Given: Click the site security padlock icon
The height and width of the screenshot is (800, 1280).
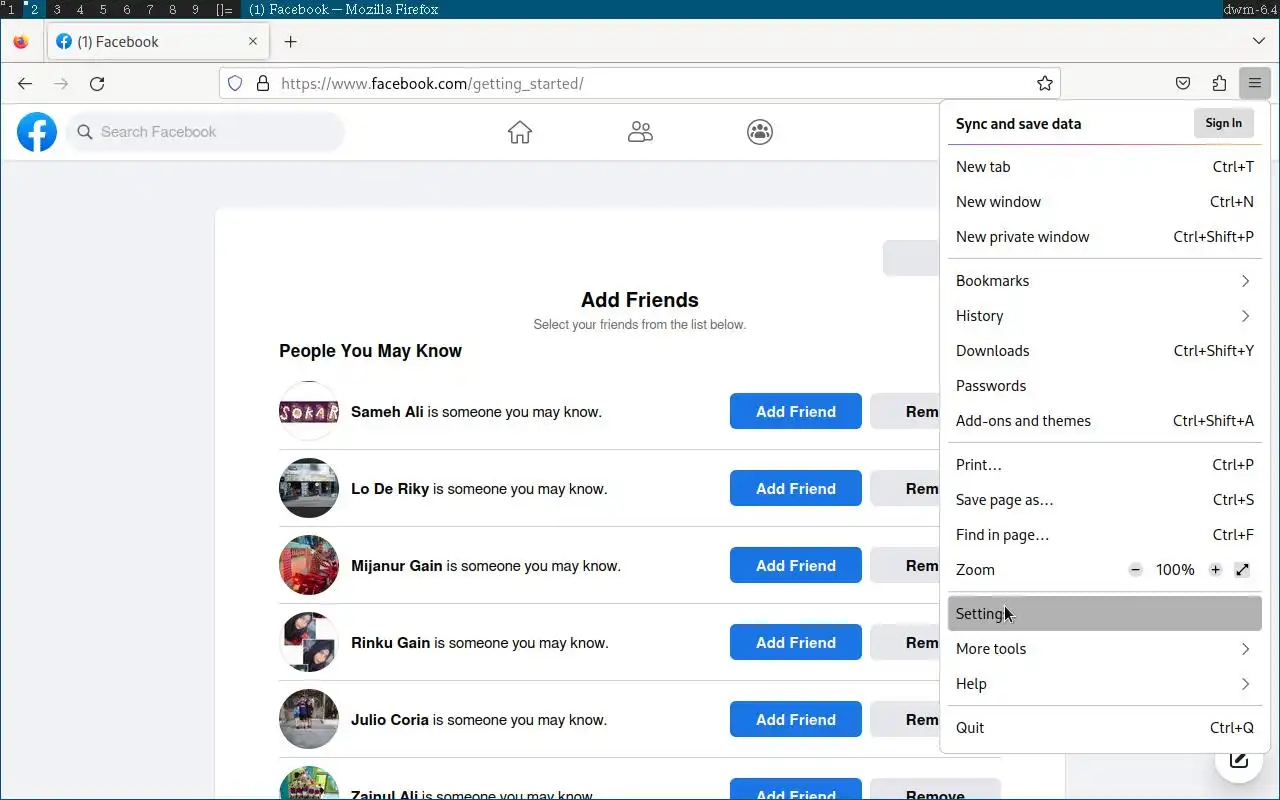Looking at the screenshot, I should pyautogui.click(x=262, y=84).
